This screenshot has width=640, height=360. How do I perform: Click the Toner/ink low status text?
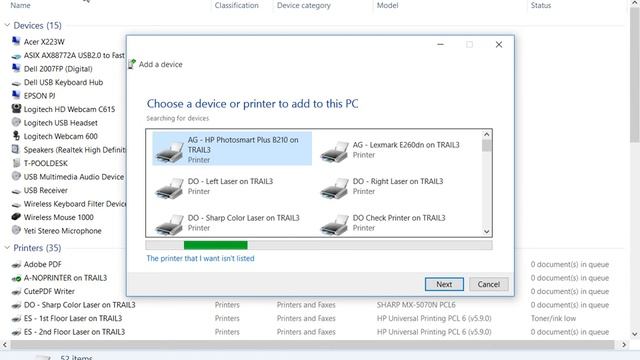point(553,318)
